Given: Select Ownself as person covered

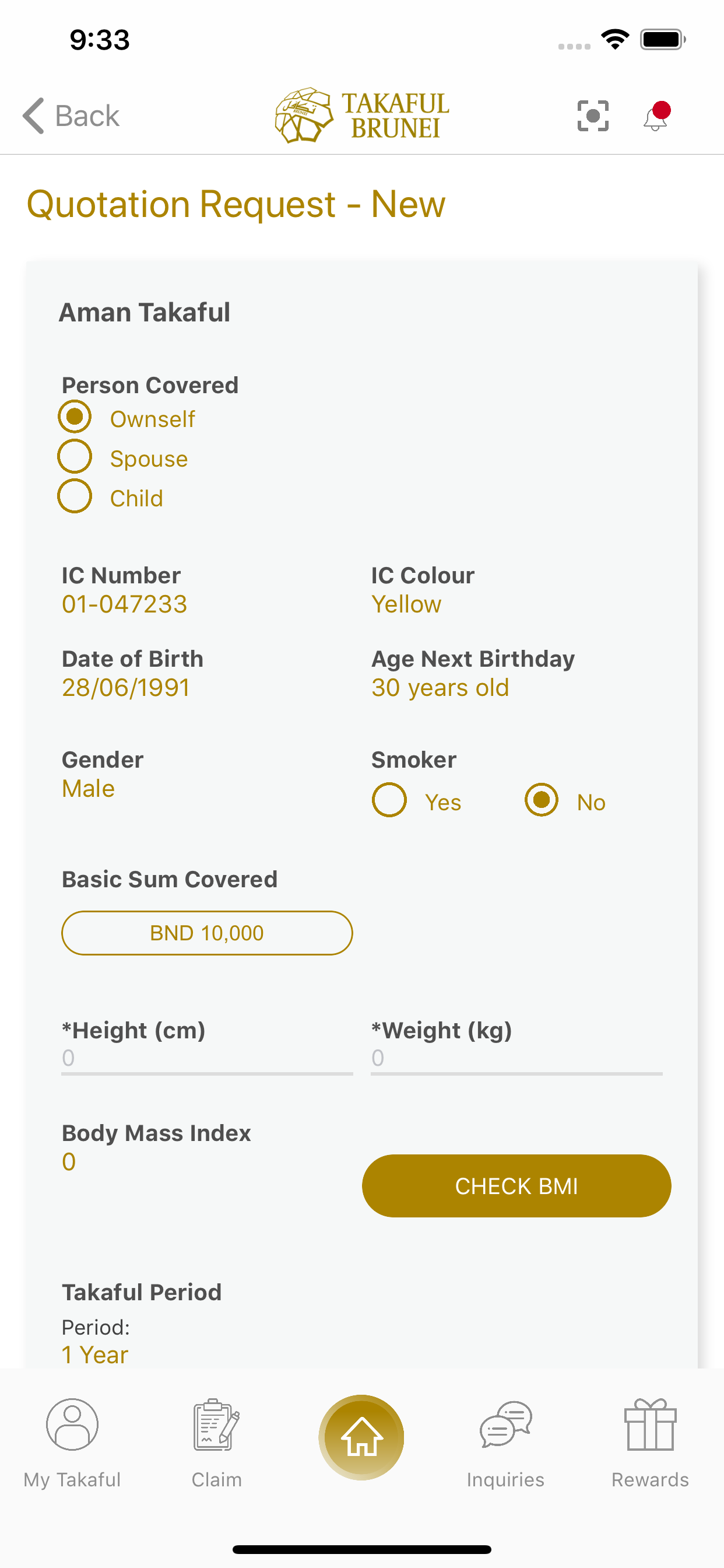Looking at the screenshot, I should pos(75,416).
